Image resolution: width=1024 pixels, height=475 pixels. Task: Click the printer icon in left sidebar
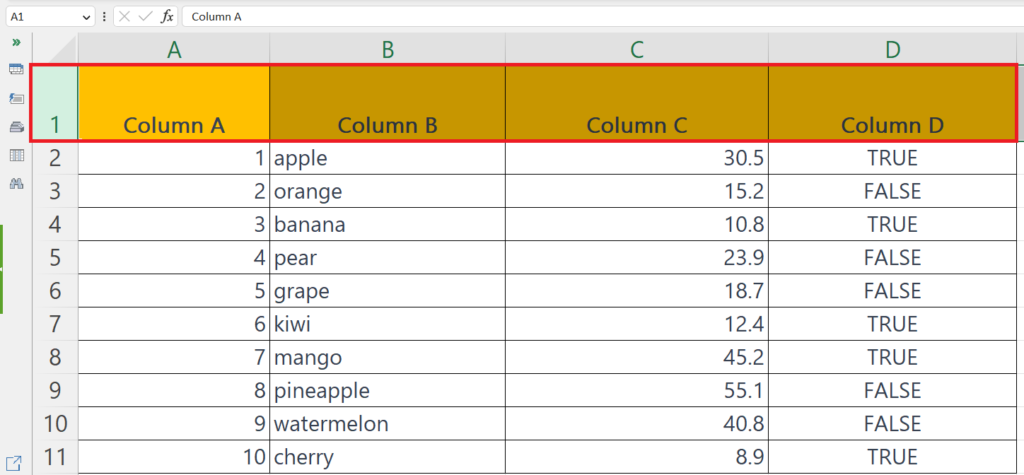pyautogui.click(x=16, y=127)
